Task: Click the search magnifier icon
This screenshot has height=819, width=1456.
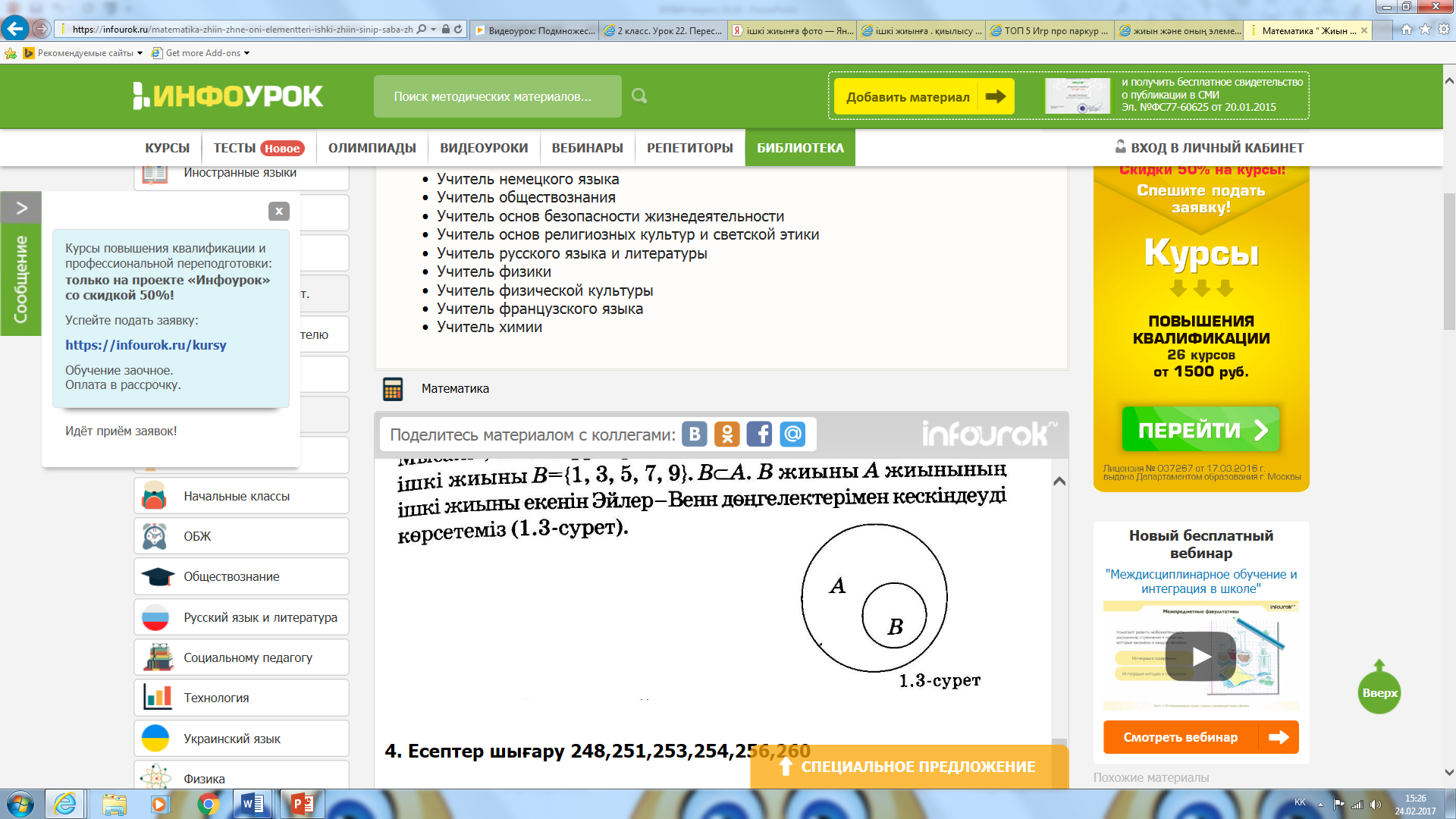Action: click(x=639, y=96)
